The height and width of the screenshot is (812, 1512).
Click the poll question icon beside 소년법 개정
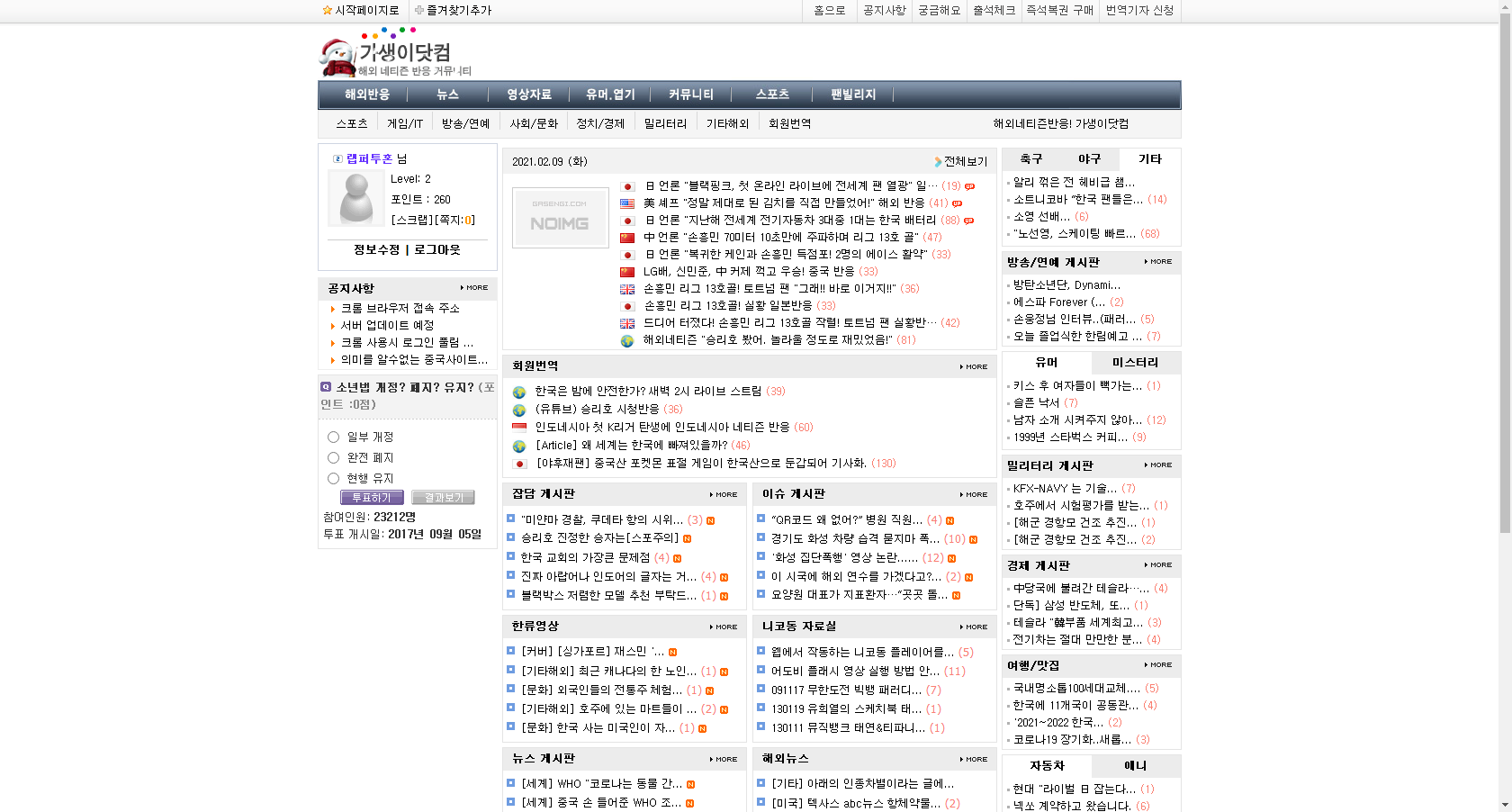pyautogui.click(x=326, y=387)
